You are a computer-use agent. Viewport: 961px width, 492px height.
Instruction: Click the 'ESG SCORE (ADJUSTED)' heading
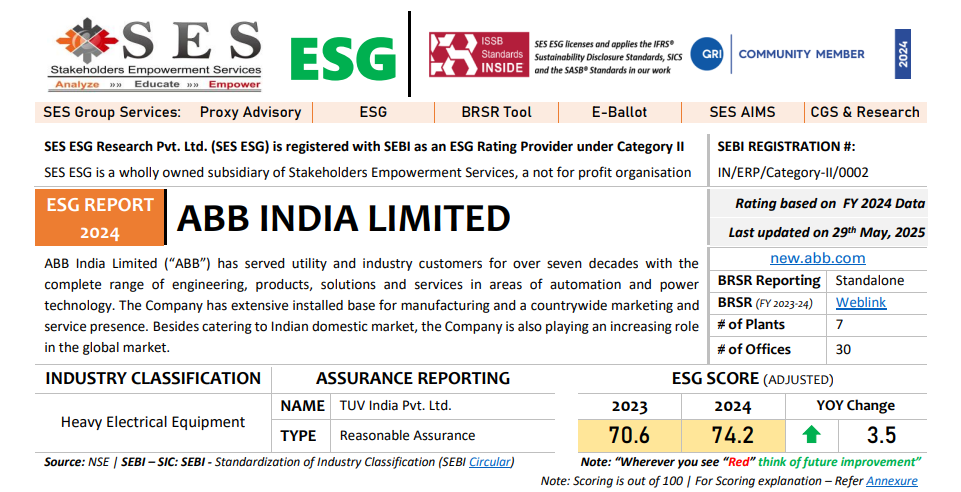point(753,379)
